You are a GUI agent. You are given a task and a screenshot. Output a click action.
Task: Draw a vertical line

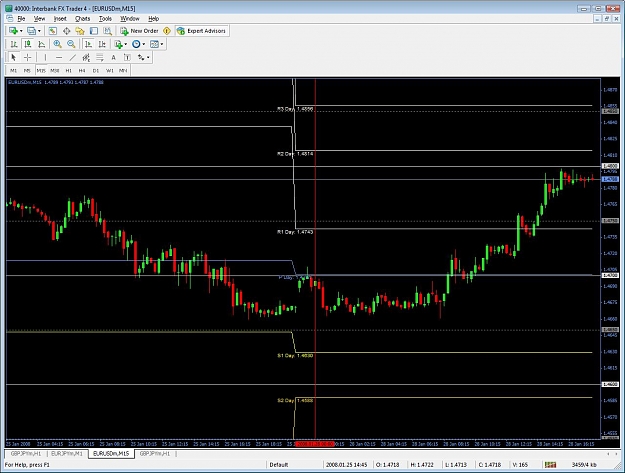45,57
